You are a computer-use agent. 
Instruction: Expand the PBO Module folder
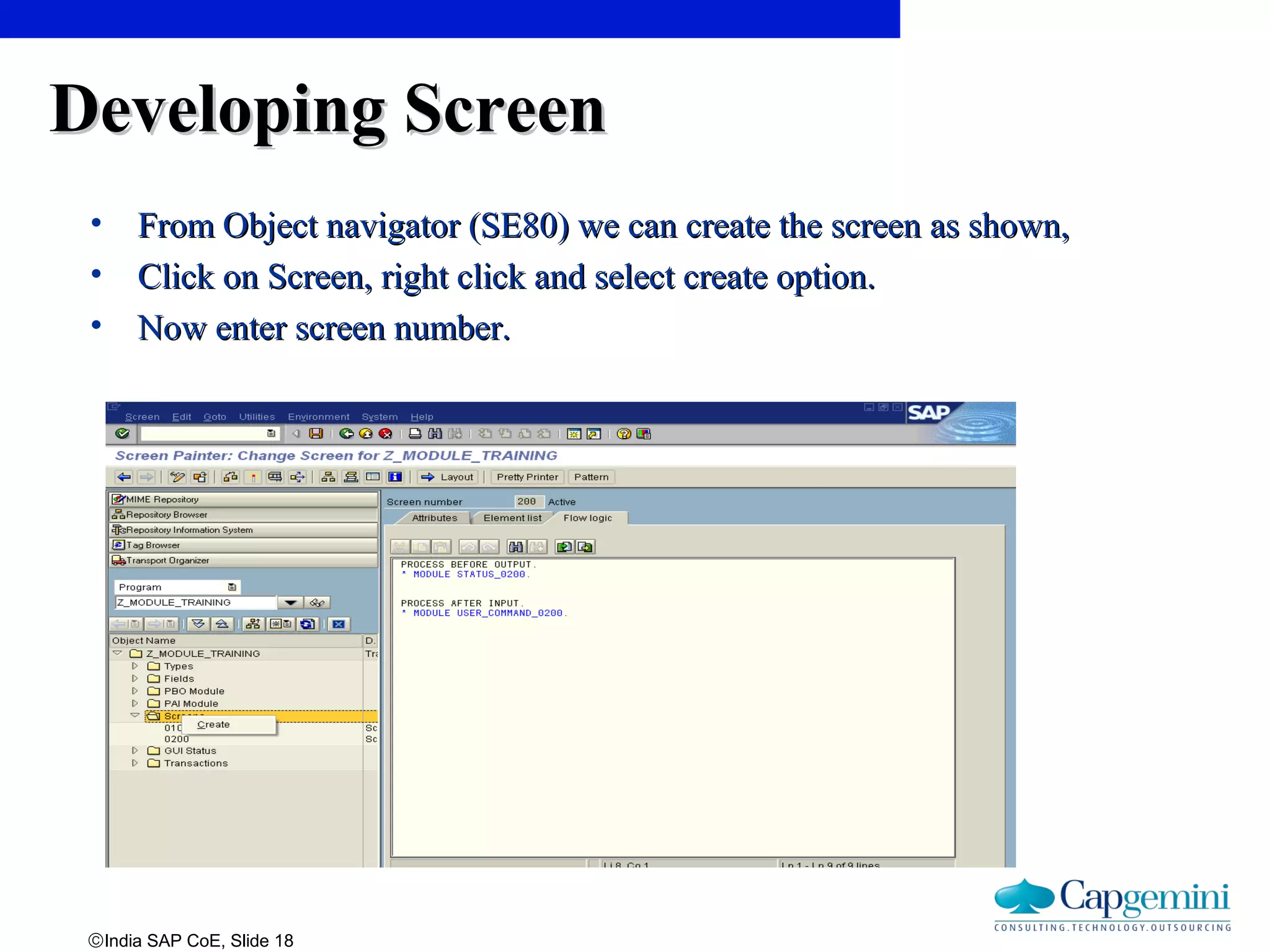[135, 691]
